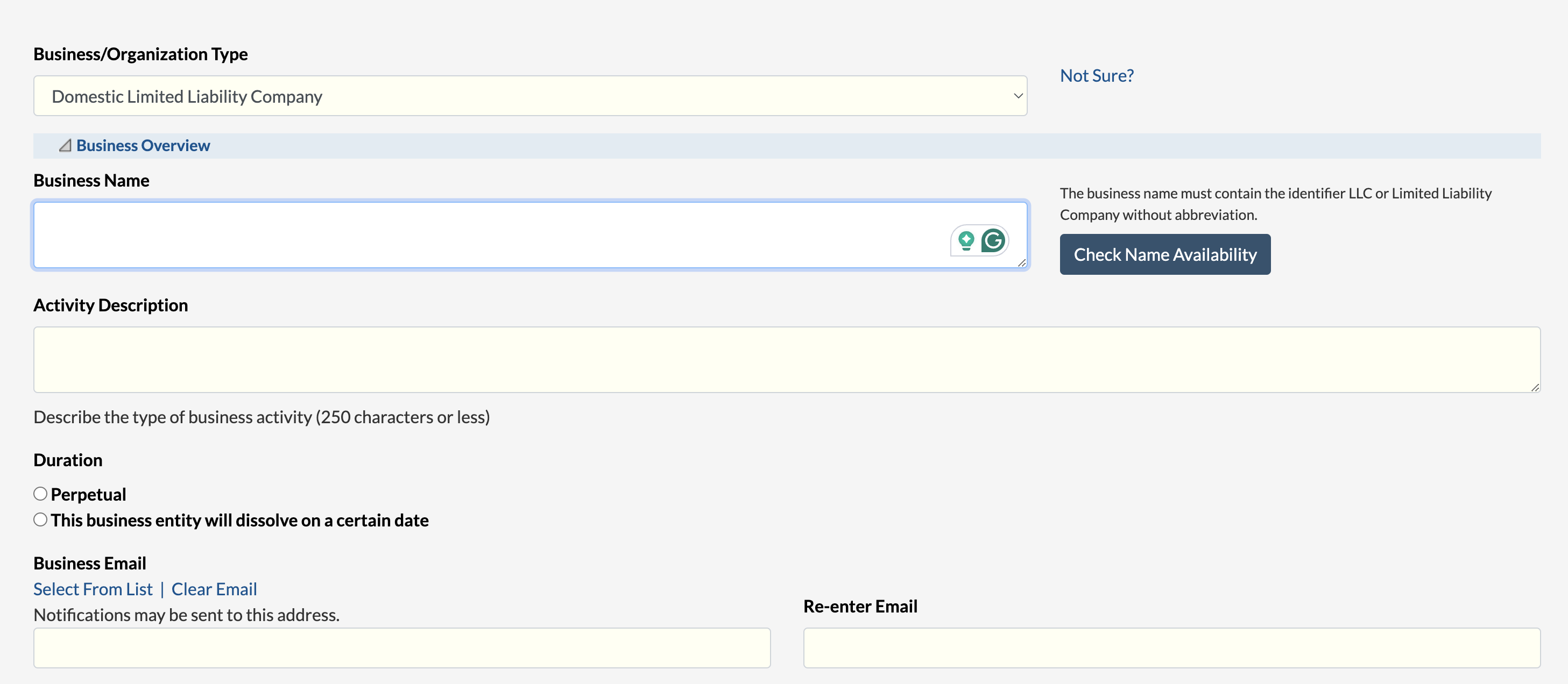Click the green lightbulb suggestion icon

click(x=966, y=240)
